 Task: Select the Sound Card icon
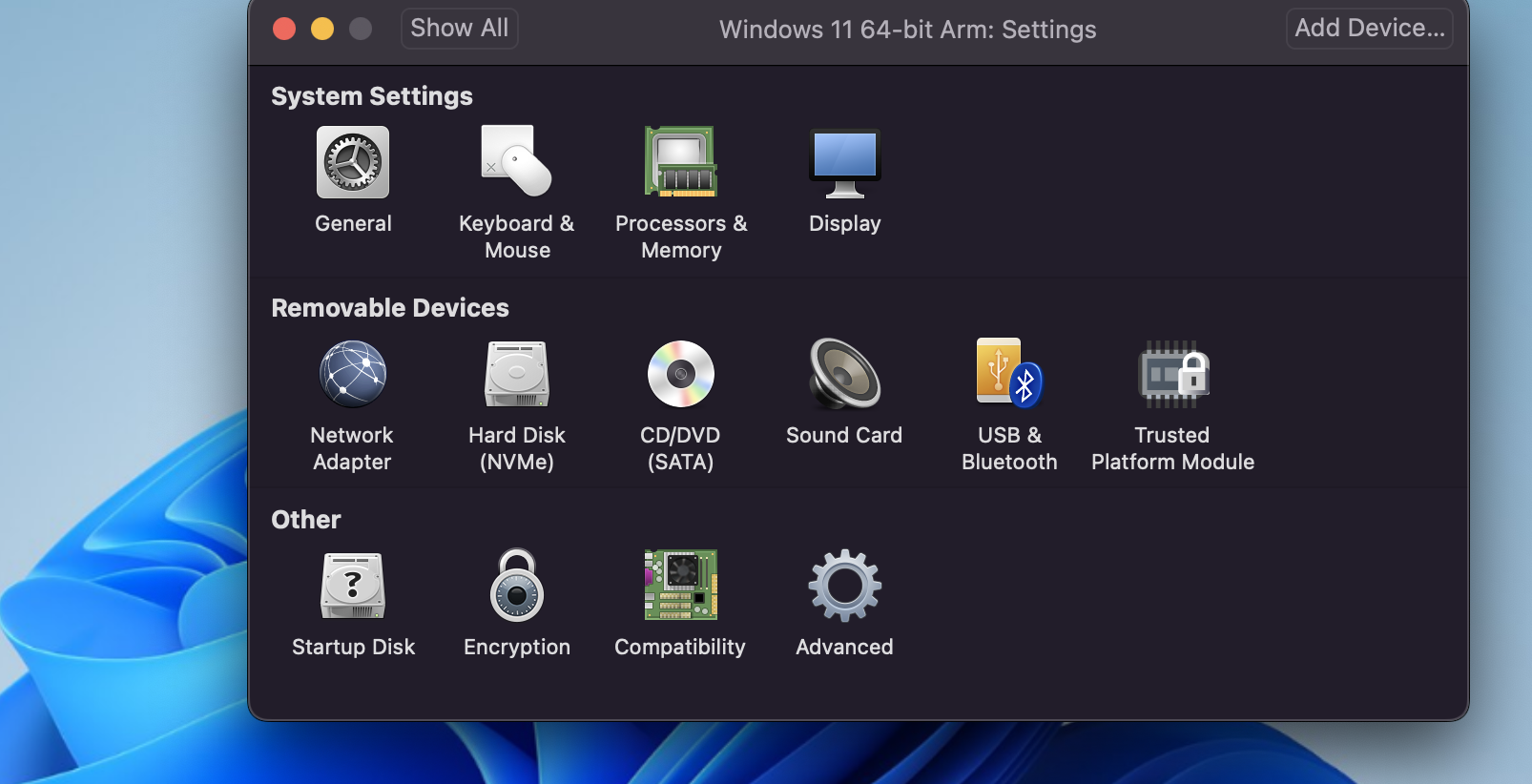(x=844, y=375)
